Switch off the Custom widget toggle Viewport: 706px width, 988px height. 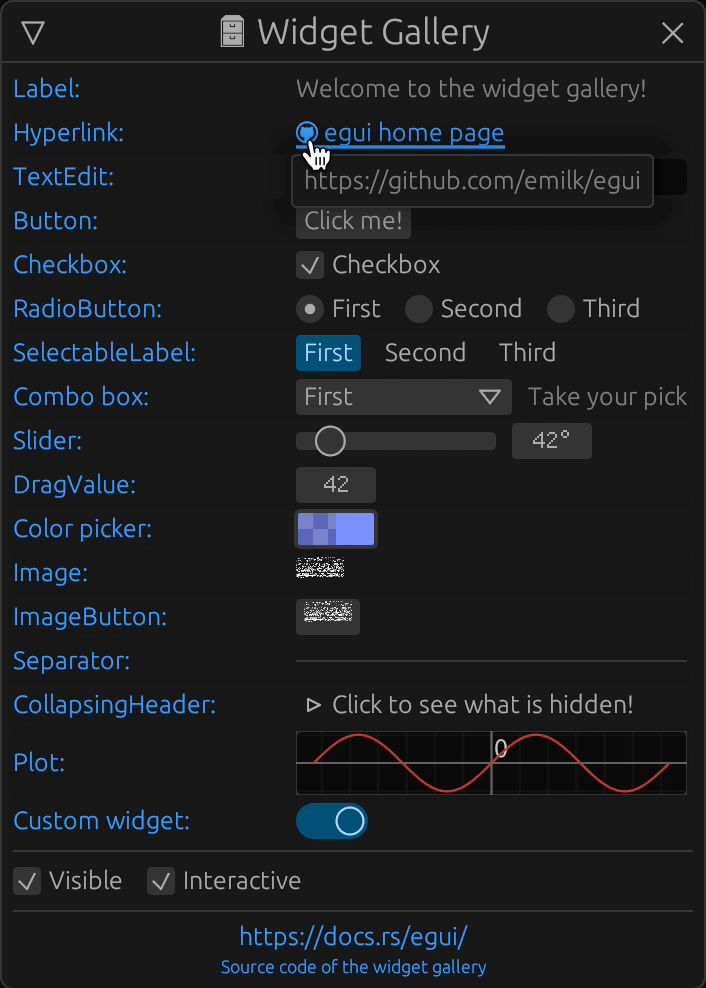(x=332, y=821)
